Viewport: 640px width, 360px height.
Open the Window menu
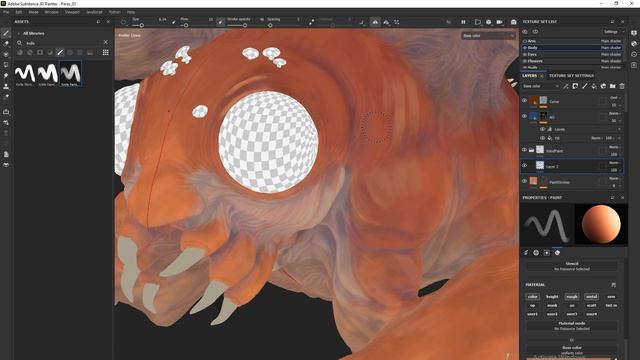click(x=51, y=12)
